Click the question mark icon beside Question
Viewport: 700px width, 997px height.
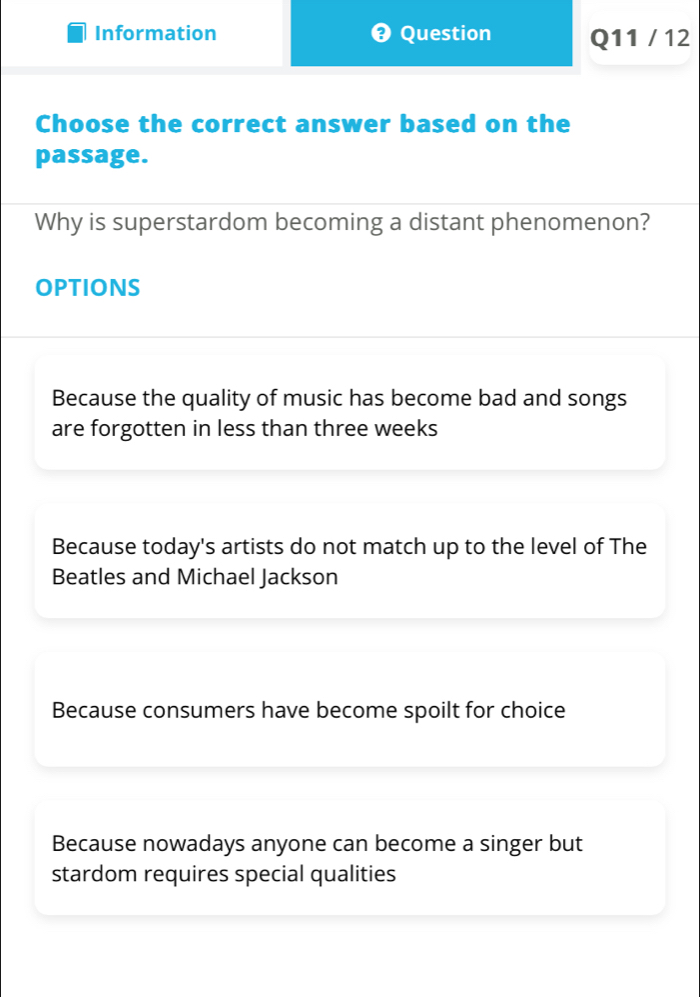click(x=378, y=33)
